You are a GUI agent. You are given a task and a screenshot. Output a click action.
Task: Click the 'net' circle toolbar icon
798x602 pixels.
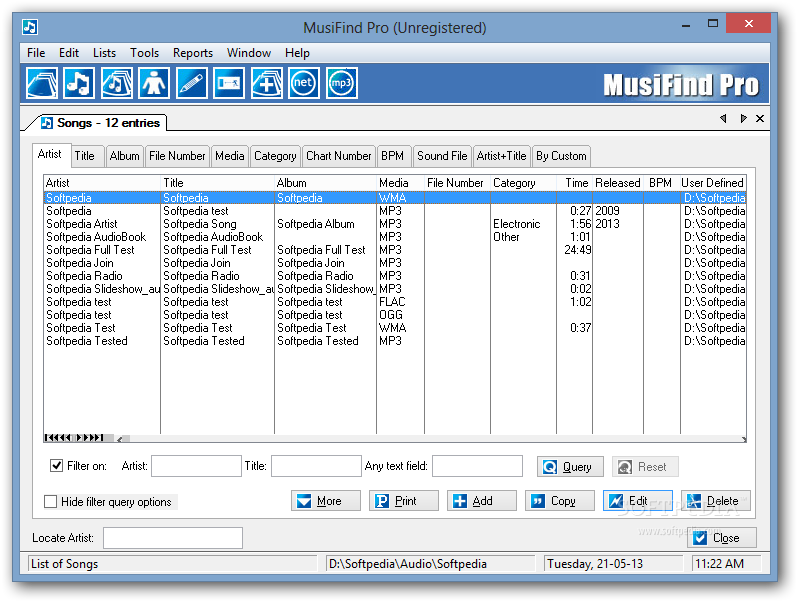(x=304, y=83)
